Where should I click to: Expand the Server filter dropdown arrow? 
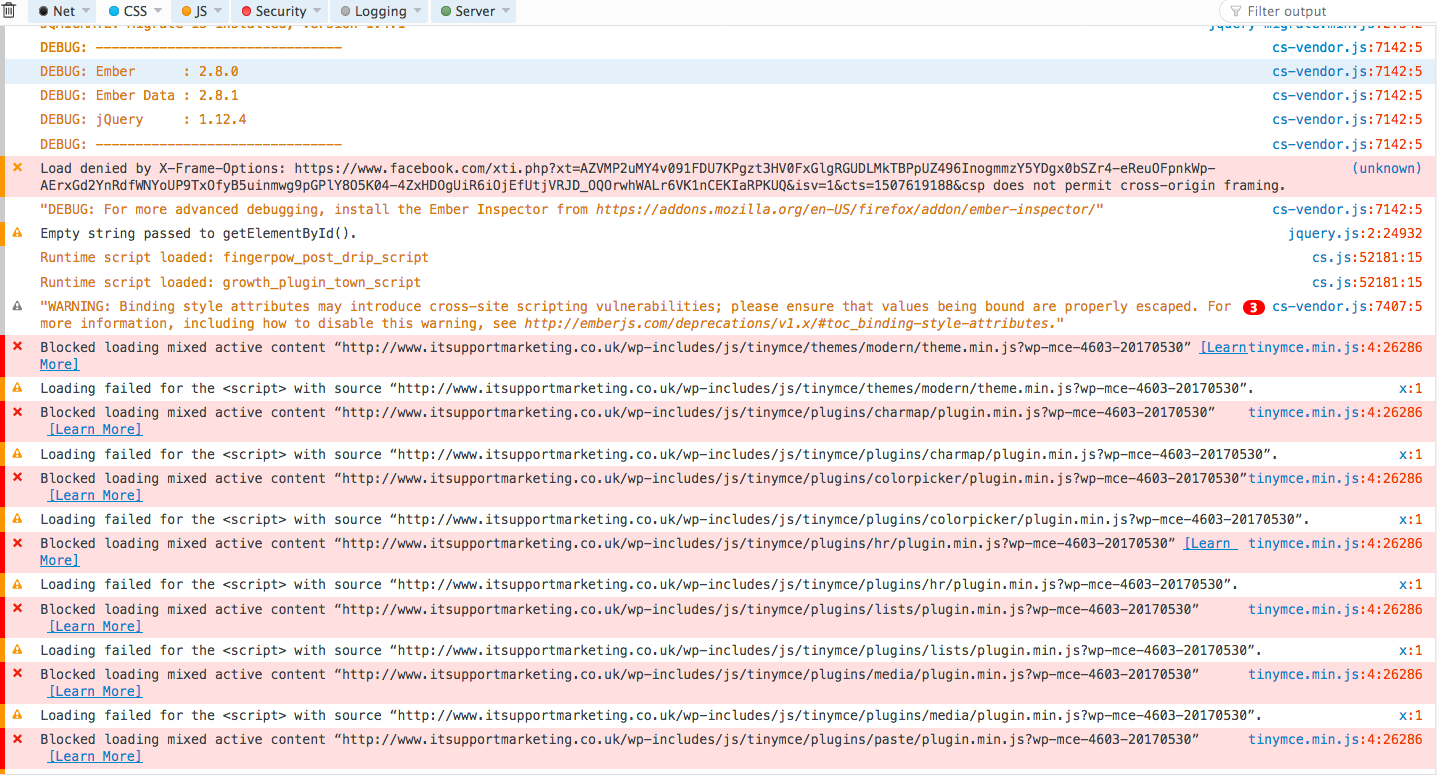507,11
